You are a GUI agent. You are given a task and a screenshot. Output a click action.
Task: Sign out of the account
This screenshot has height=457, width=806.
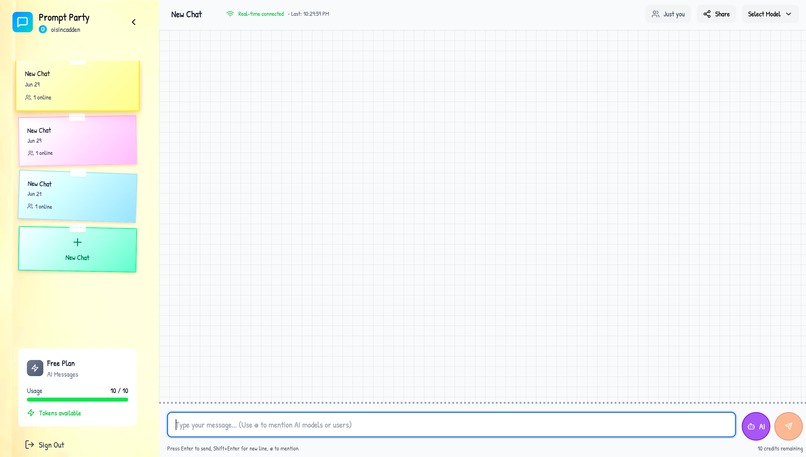45,445
